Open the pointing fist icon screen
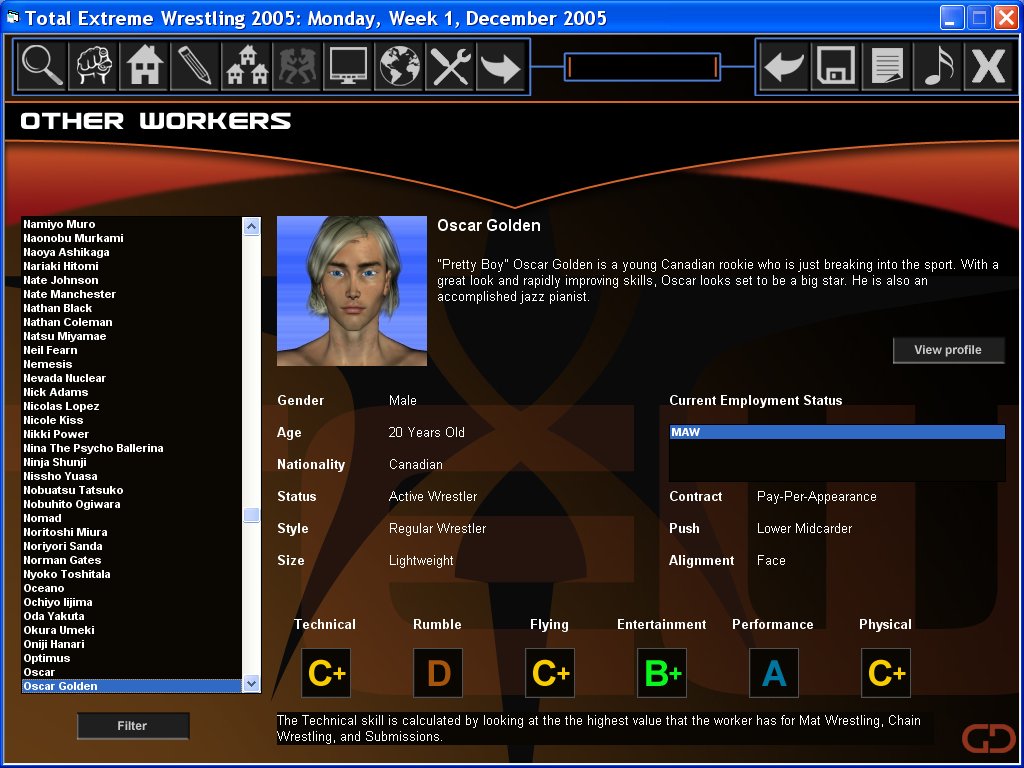 [x=93, y=66]
